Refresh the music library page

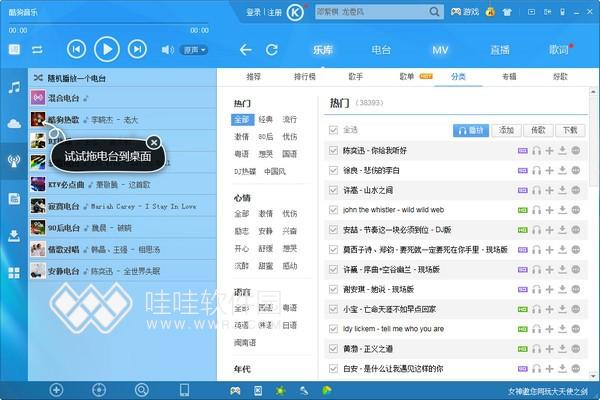coord(272,50)
